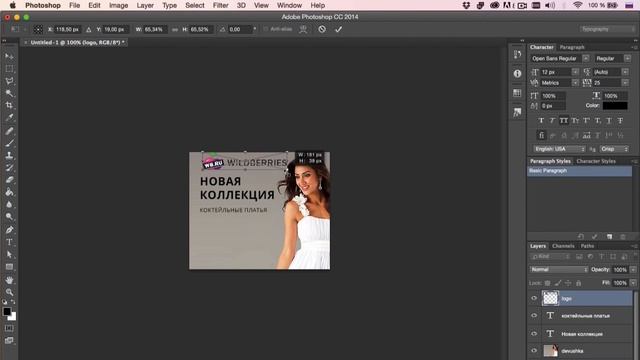
Task: Commit the transform with the checkmark
Action: (x=338, y=29)
